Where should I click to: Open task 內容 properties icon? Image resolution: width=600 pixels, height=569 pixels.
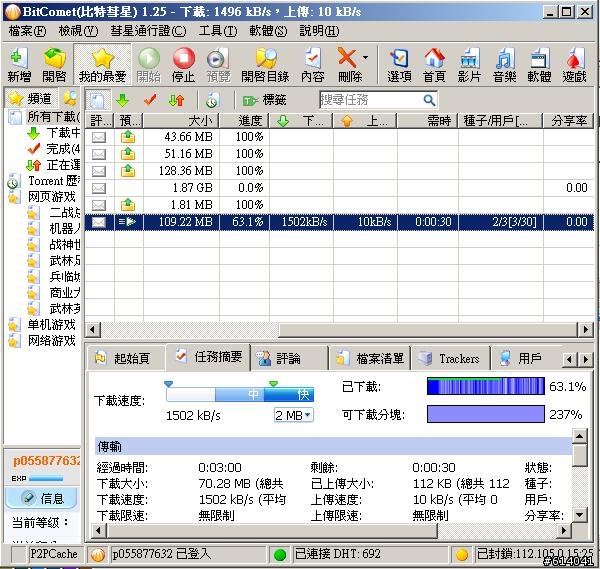coord(313,65)
